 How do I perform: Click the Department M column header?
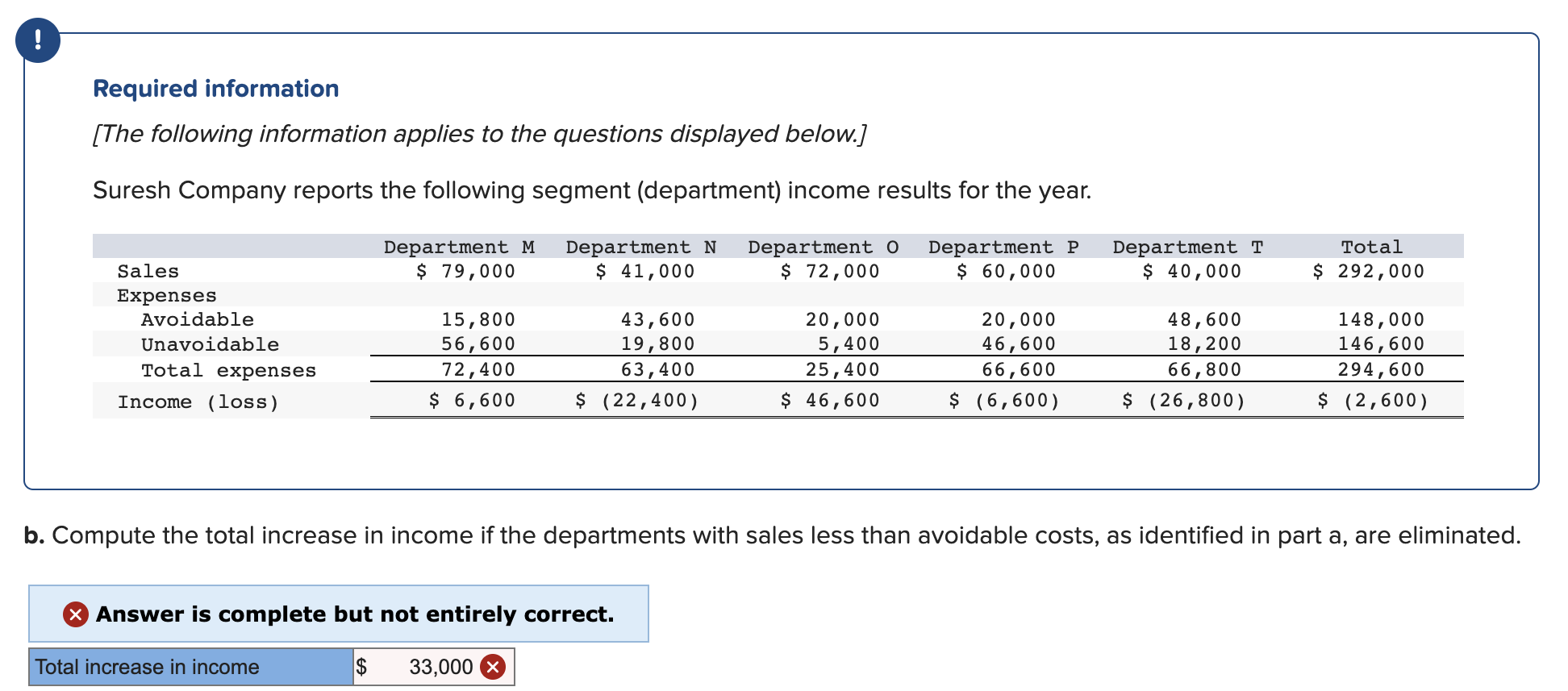click(459, 247)
